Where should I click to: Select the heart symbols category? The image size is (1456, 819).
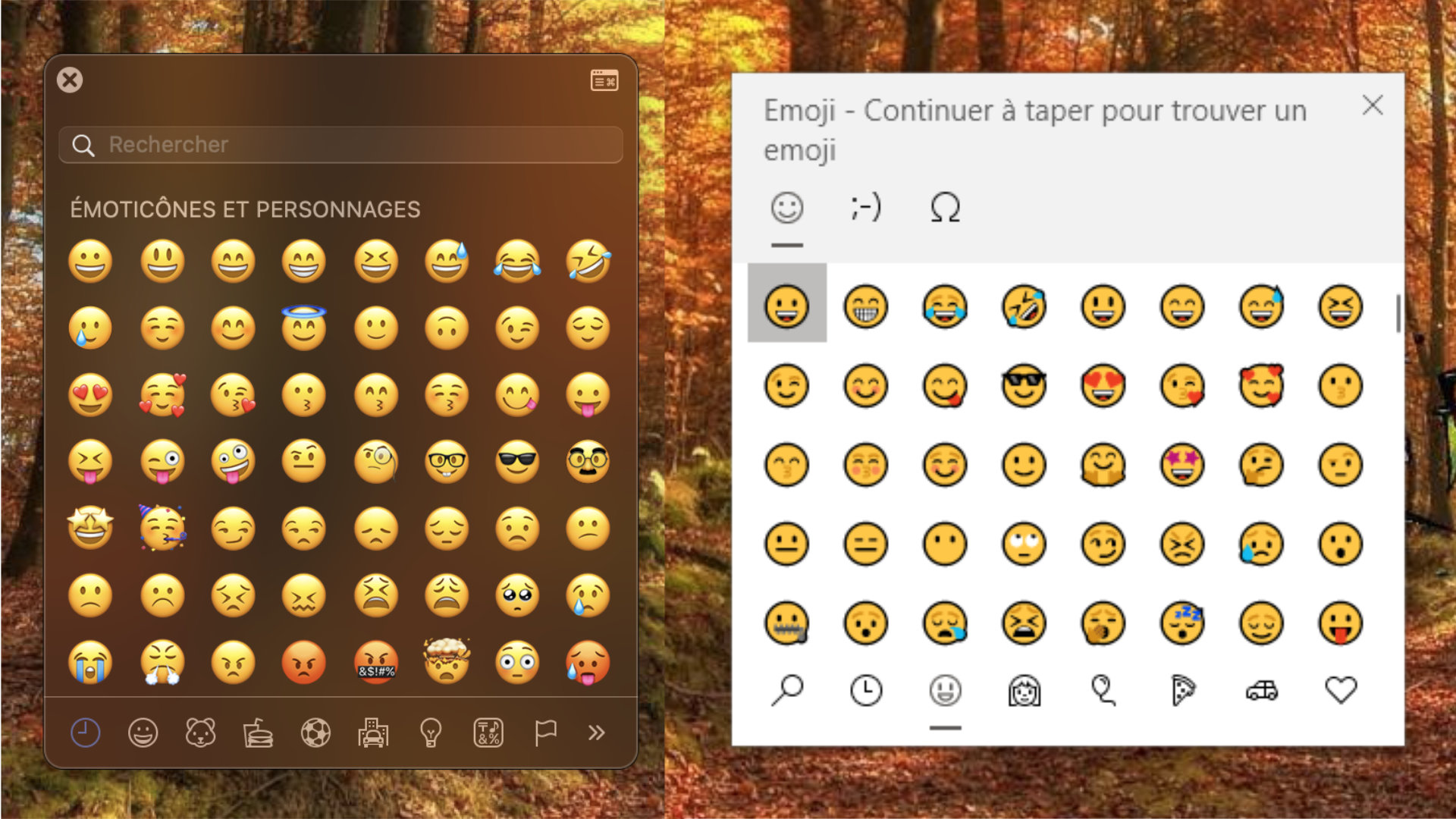[x=1339, y=690]
